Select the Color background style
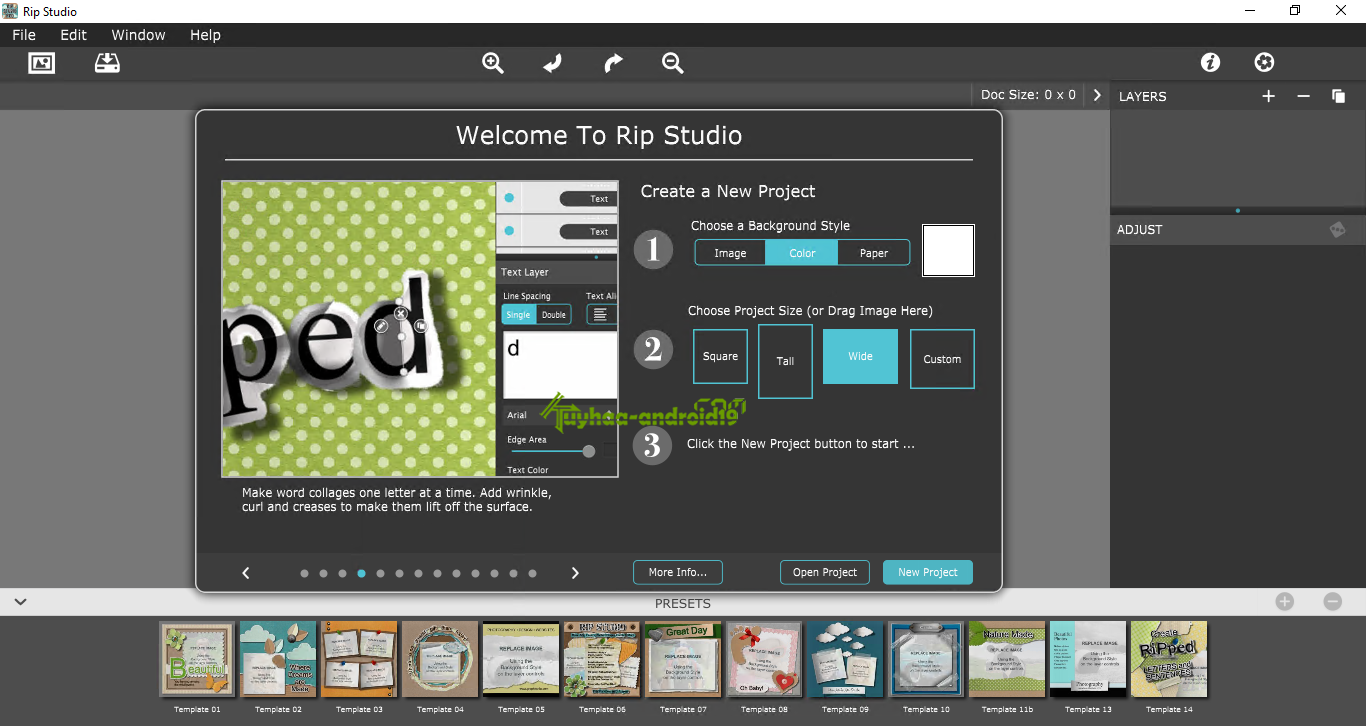Viewport: 1366px width, 726px height. [x=802, y=253]
